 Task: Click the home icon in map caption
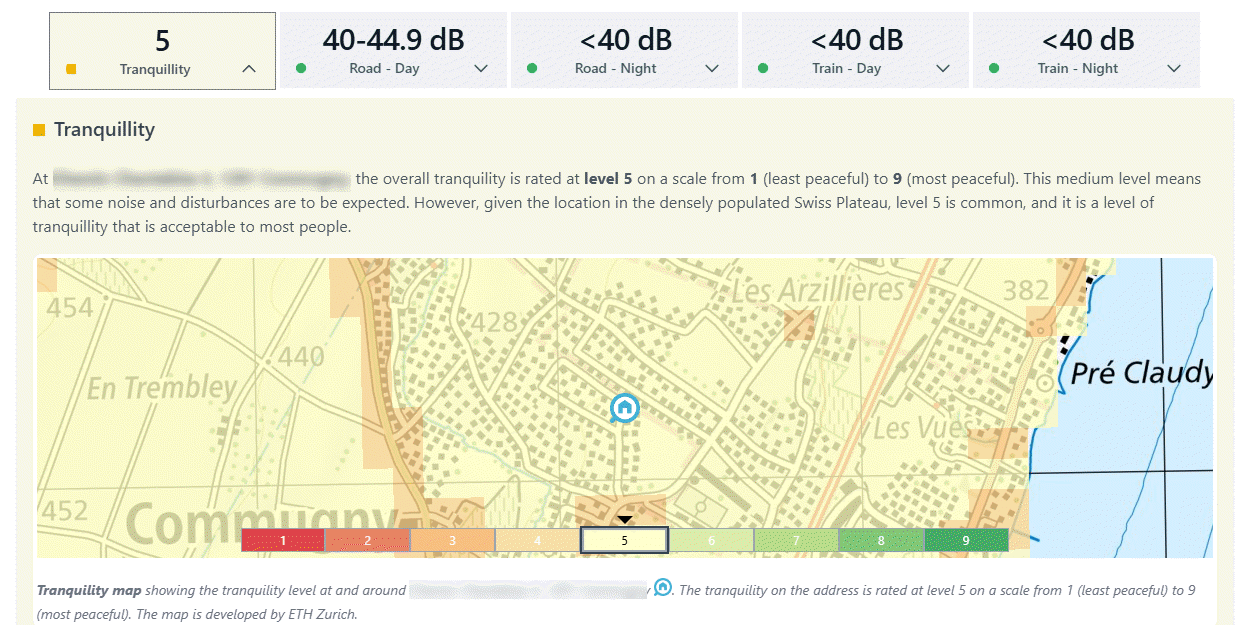[x=662, y=588]
